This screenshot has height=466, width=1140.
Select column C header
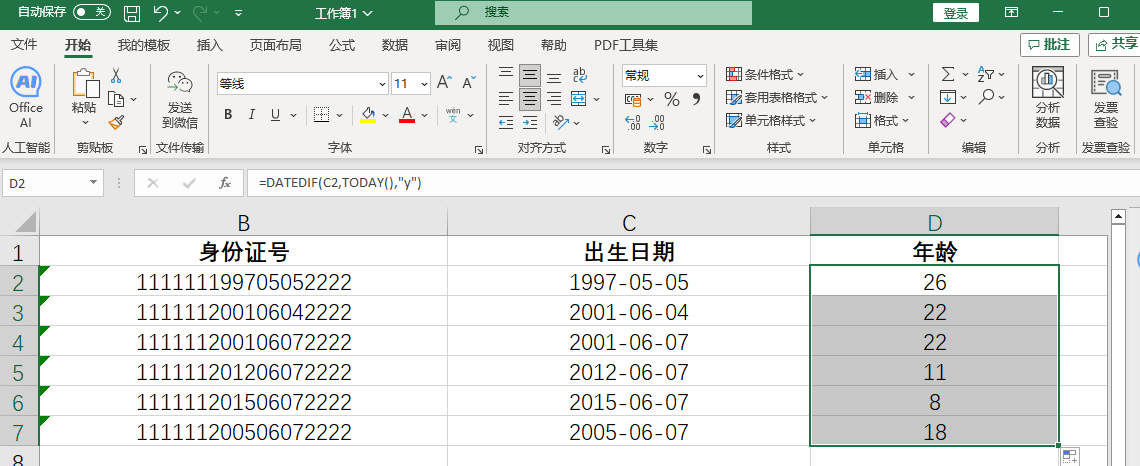pos(629,222)
